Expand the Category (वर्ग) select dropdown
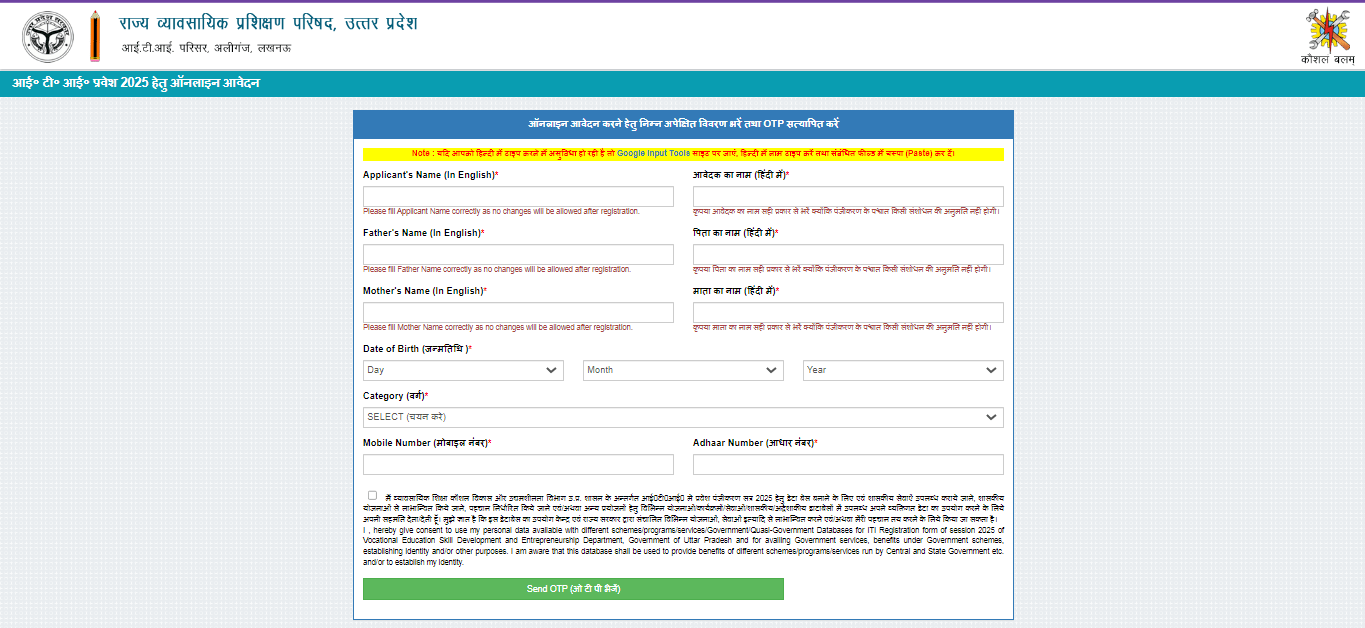This screenshot has height=628, width=1365. 683,417
